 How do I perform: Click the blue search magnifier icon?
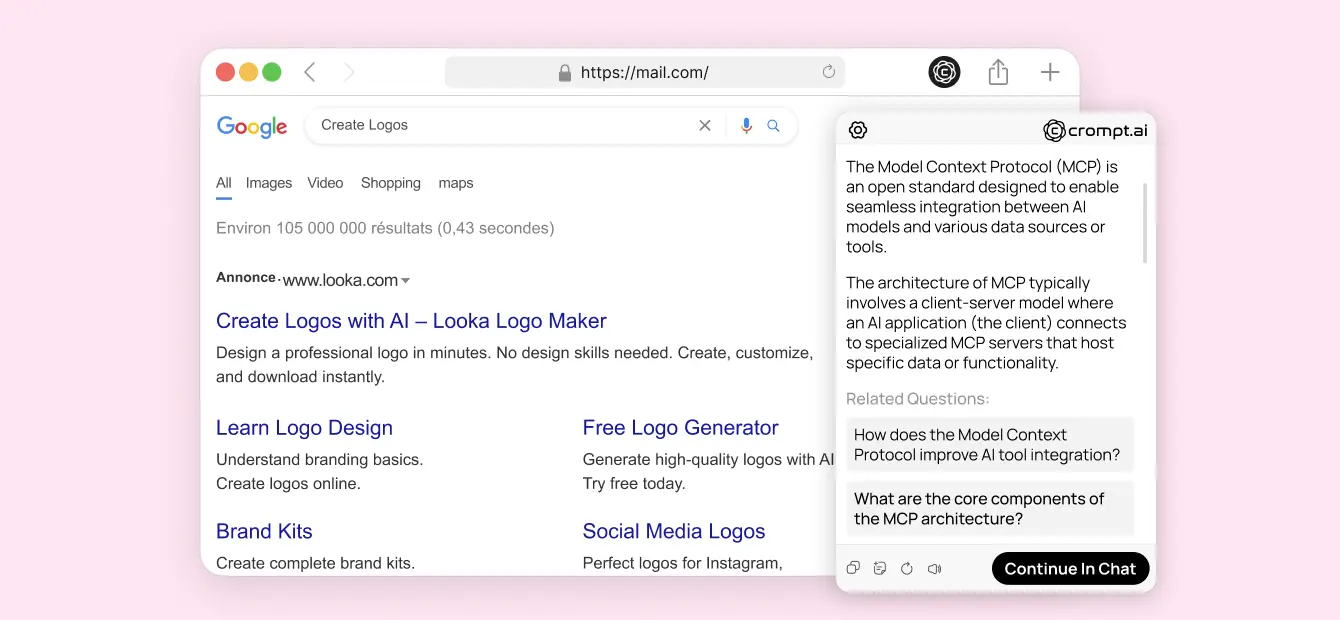tap(773, 126)
